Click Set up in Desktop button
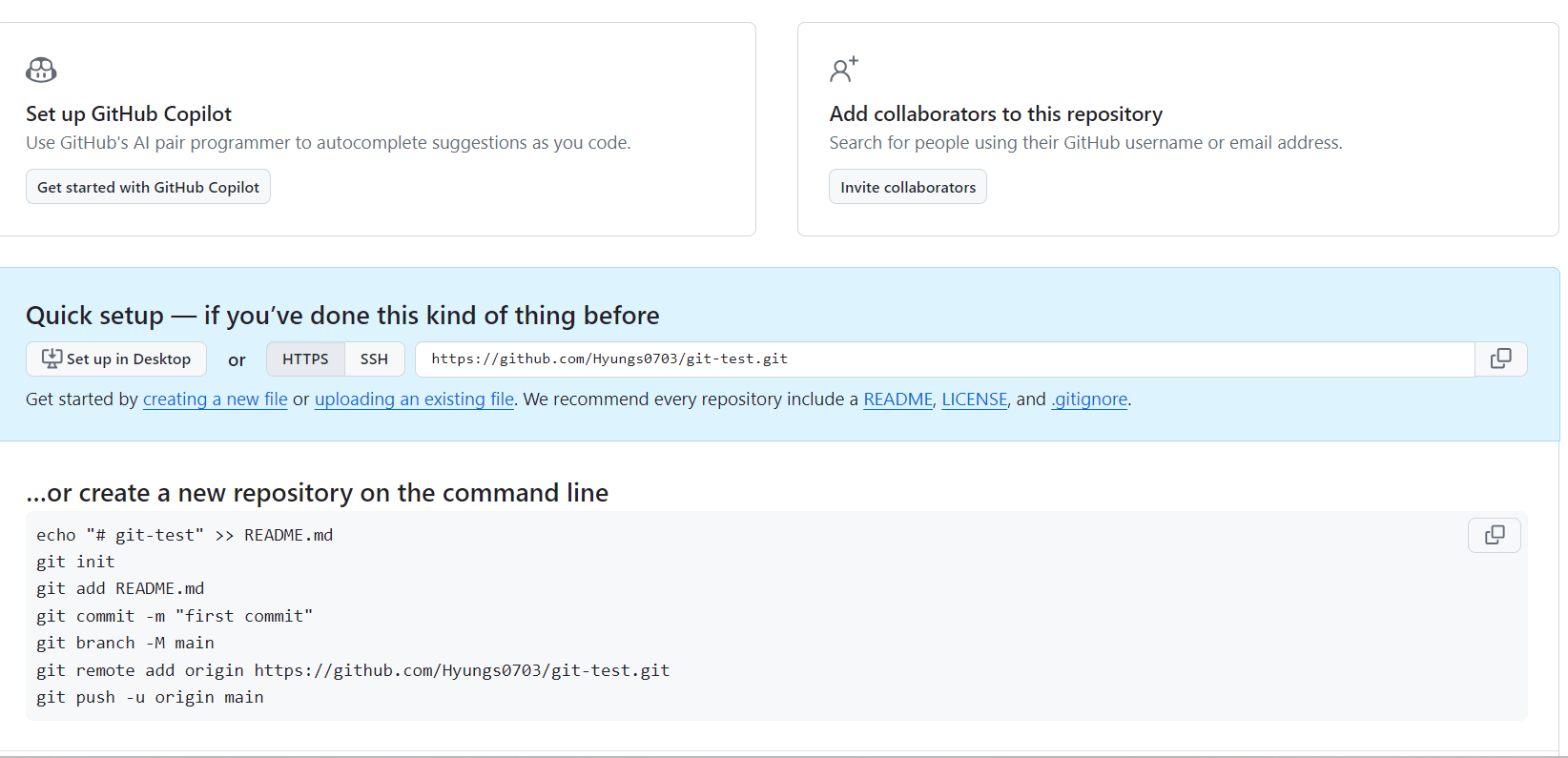Screen dimensions: 1568x758 point(116,359)
